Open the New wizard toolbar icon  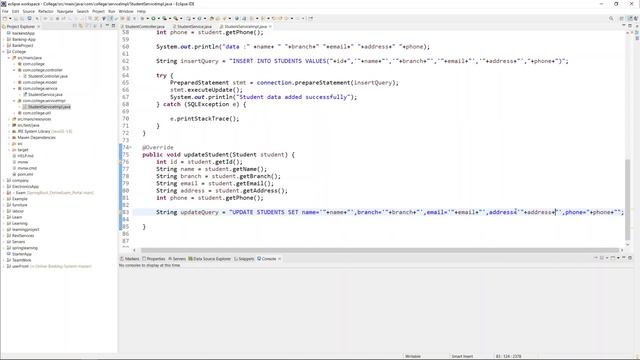[4, 18]
